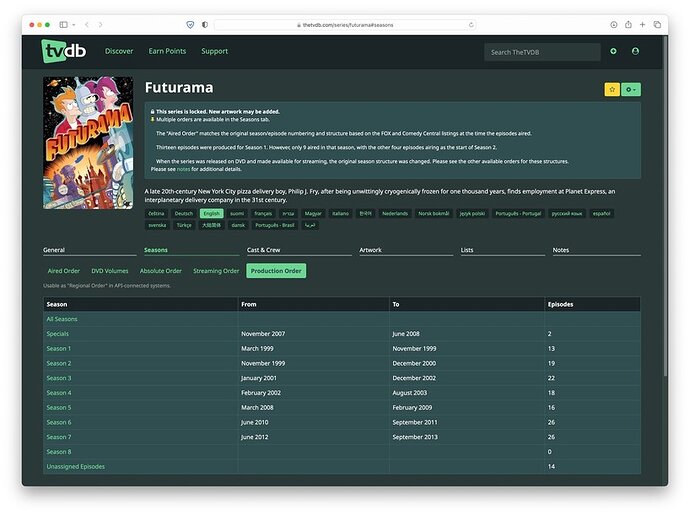
Task: Select Absolute Order
Action: pyautogui.click(x=161, y=271)
